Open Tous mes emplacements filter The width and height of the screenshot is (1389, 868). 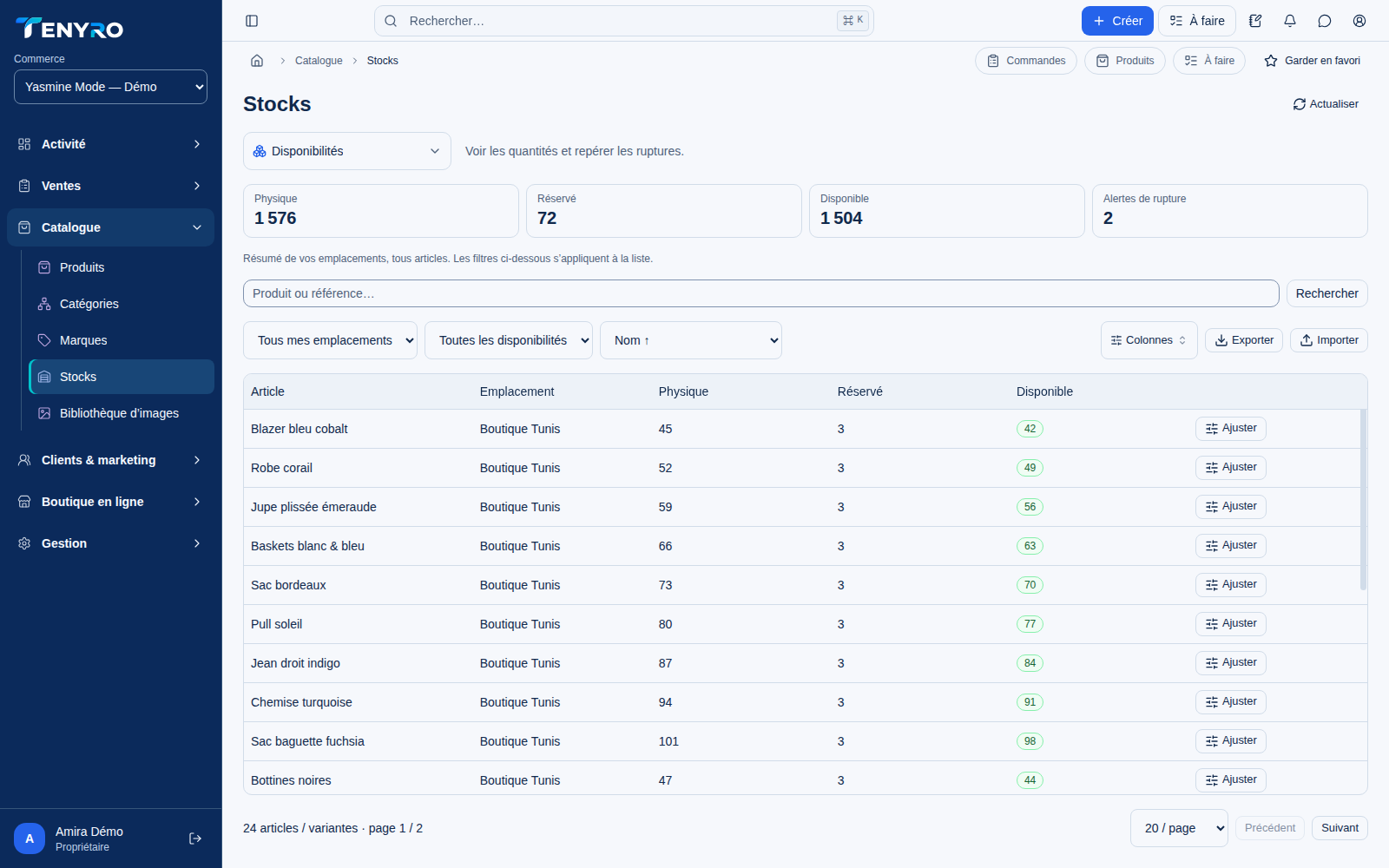[x=330, y=340]
